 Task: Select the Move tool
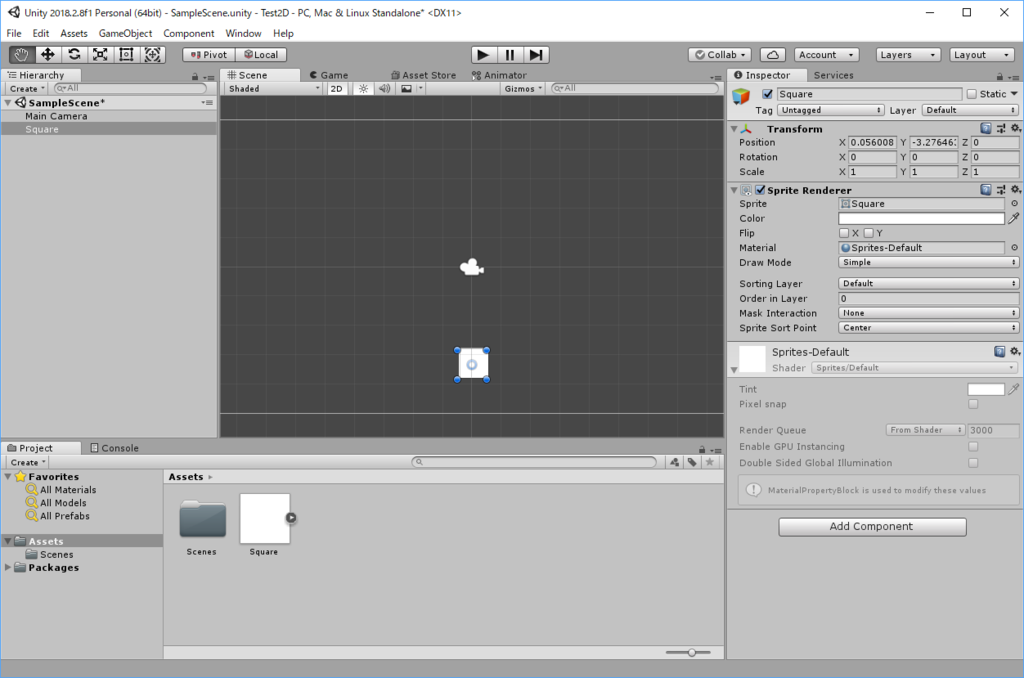pos(48,55)
